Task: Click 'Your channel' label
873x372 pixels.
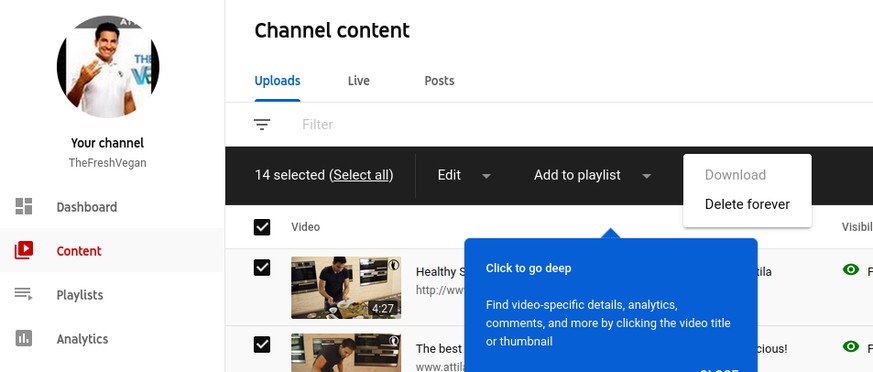Action: point(107,143)
